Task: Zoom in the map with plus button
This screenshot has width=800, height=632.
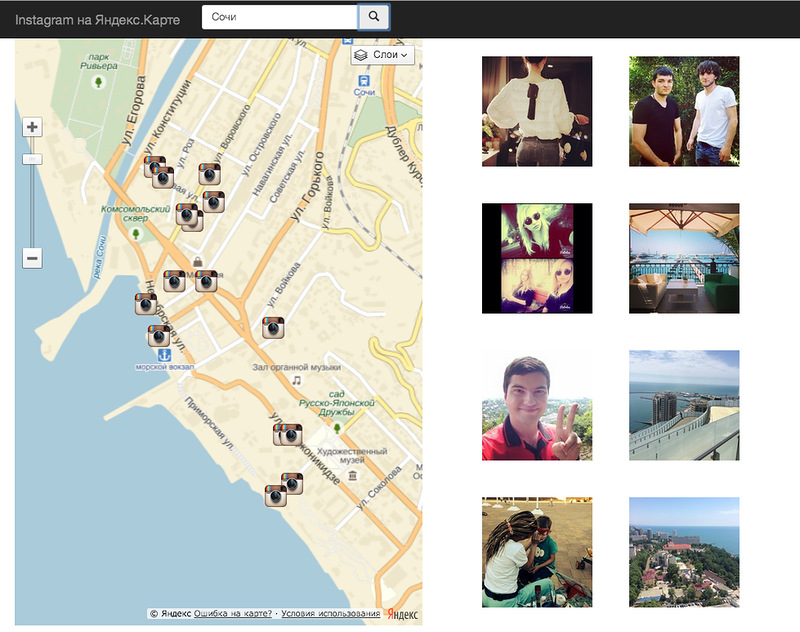Action: (x=32, y=127)
